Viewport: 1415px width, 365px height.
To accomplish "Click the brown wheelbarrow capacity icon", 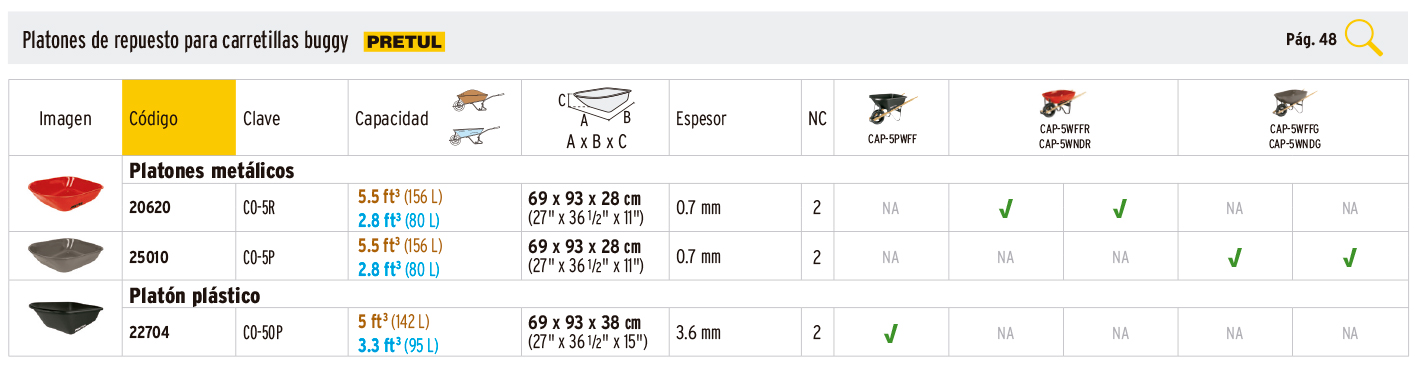I will 474,100.
